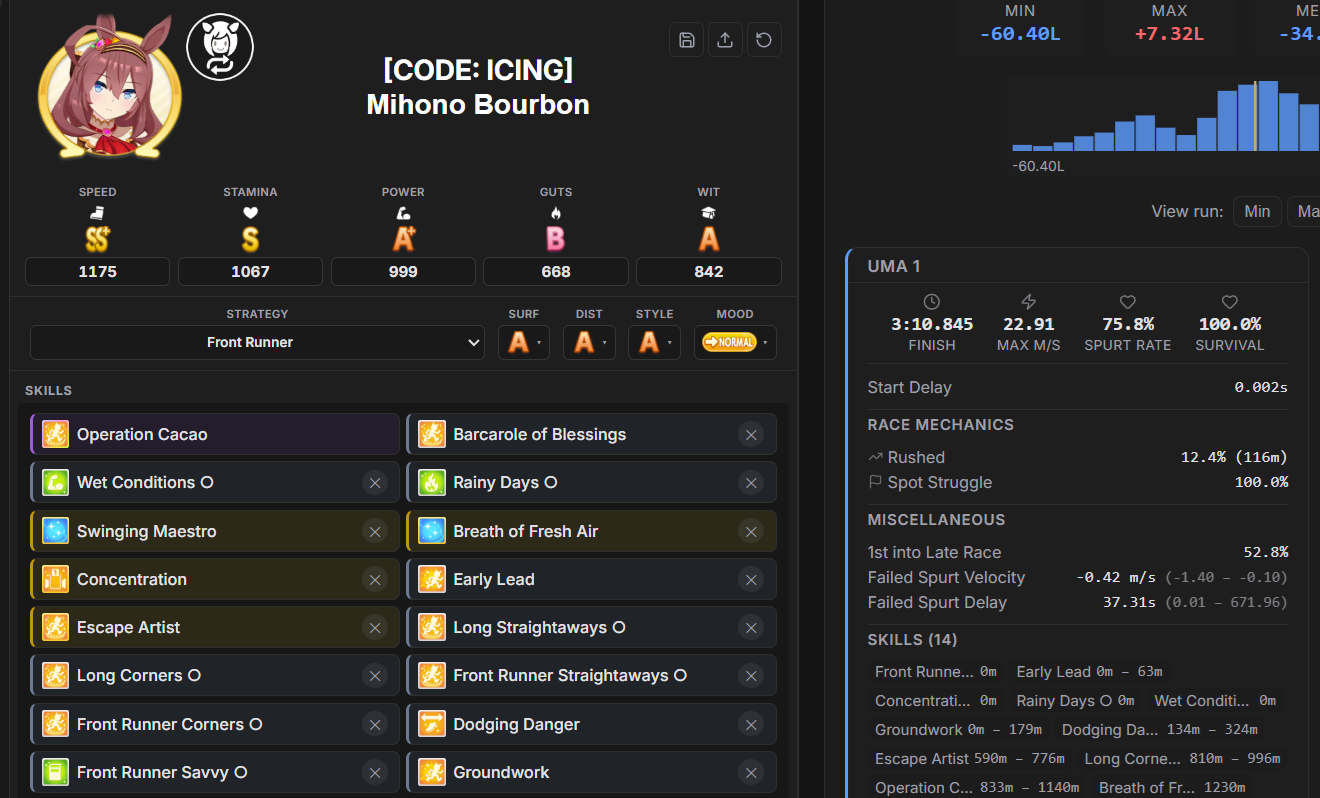Screen dimensions: 1320x798
Task: Click the Stamina value field 1067
Action: [x=250, y=272]
